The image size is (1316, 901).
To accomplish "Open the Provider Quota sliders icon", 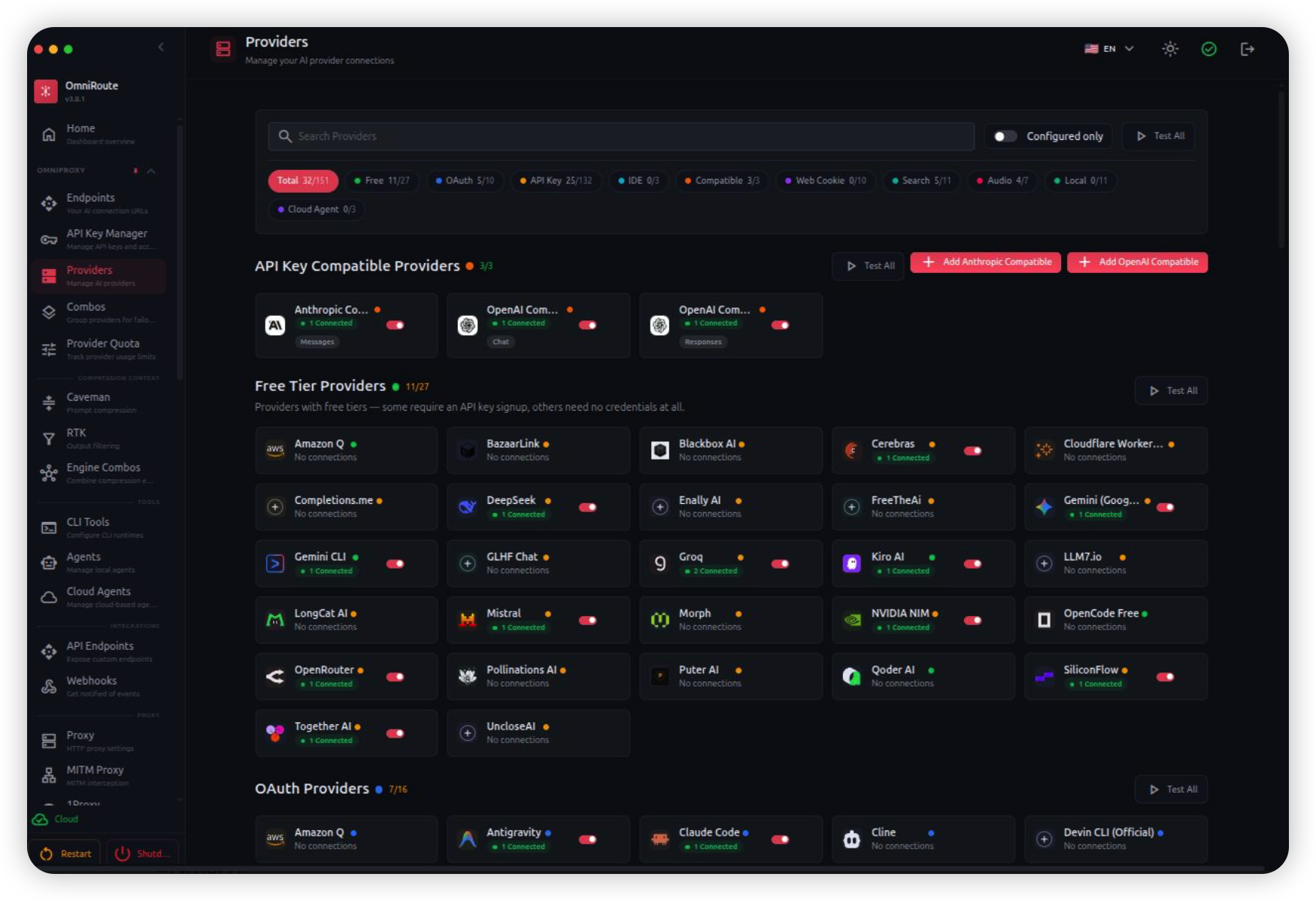I will coord(49,349).
